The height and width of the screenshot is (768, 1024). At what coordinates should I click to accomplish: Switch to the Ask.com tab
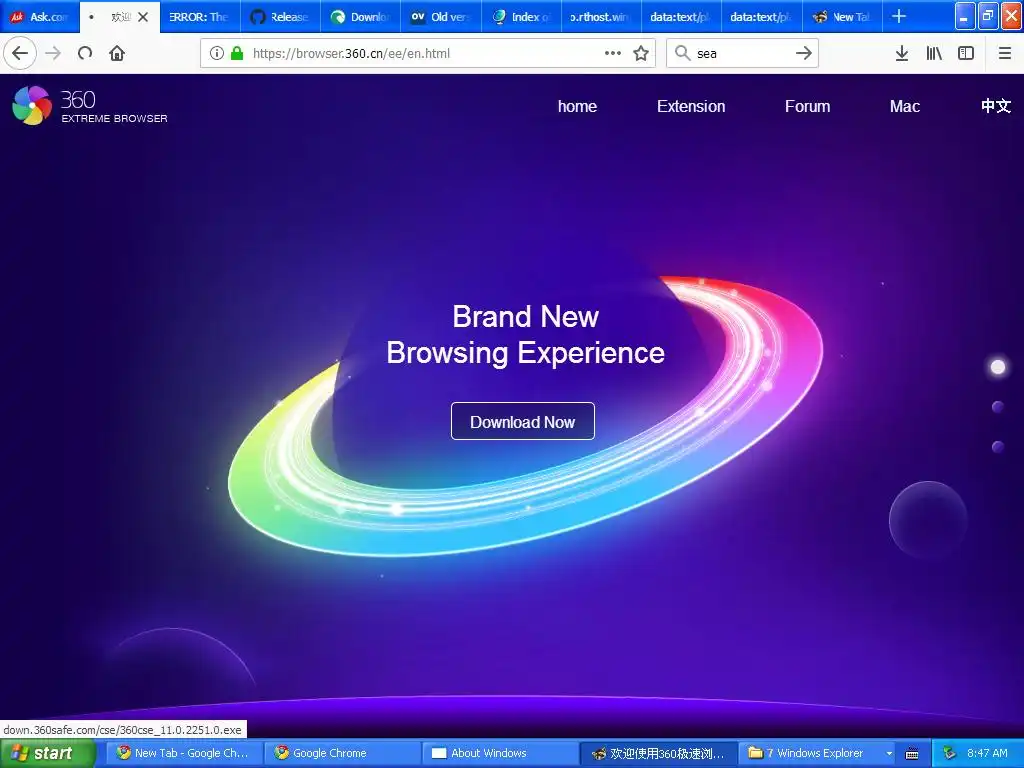40,17
